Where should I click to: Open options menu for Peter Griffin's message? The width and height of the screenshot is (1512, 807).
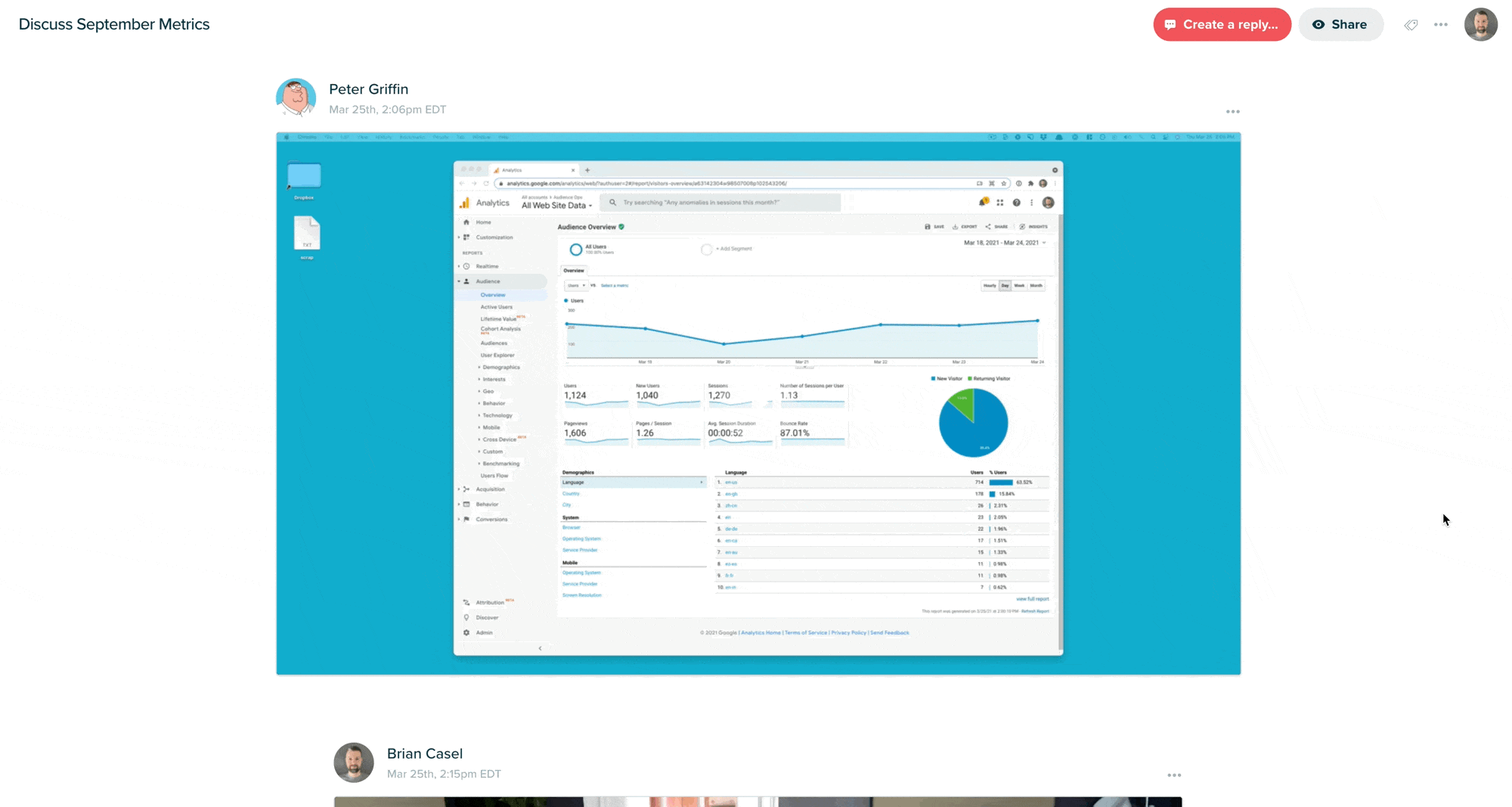click(1232, 112)
